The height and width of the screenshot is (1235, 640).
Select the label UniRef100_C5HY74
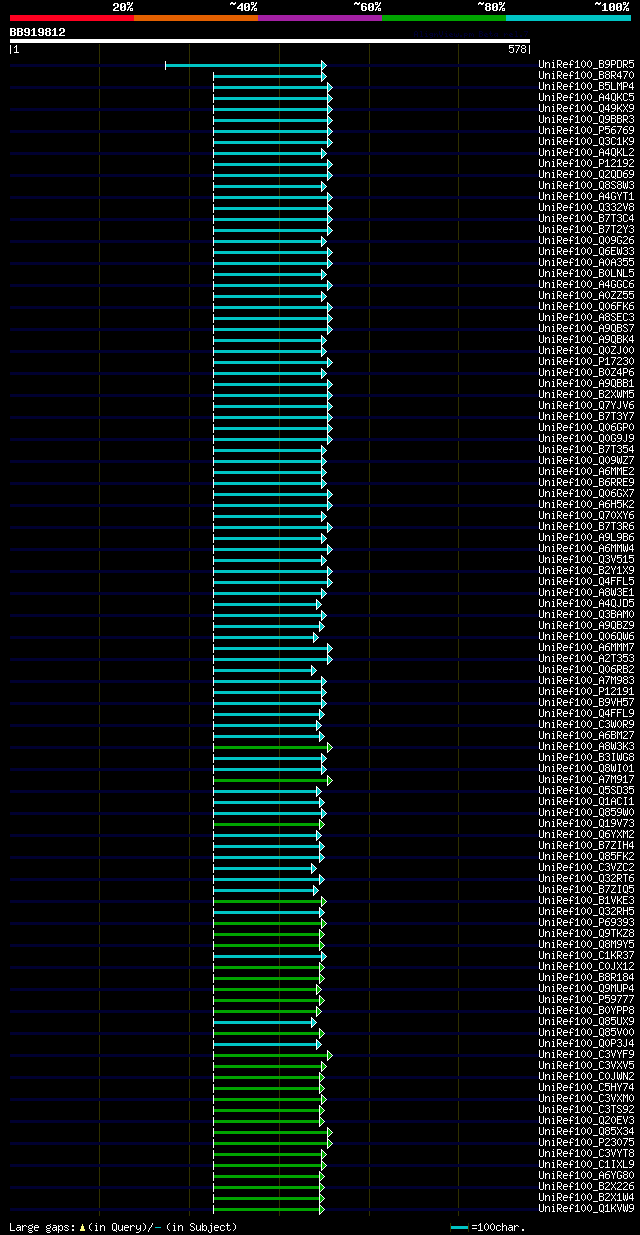[586, 1087]
